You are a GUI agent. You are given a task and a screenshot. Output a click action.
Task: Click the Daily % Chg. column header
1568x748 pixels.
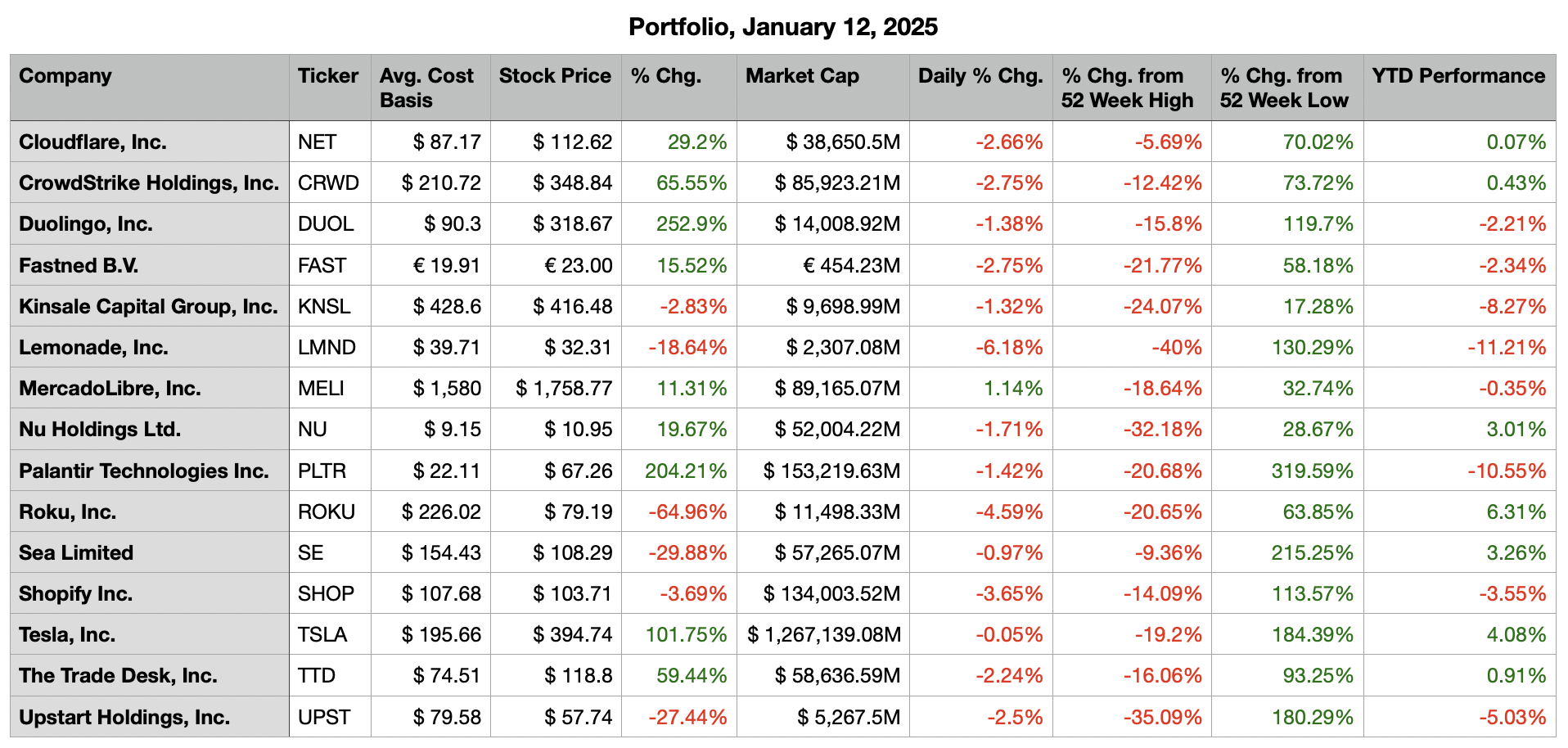point(980,76)
